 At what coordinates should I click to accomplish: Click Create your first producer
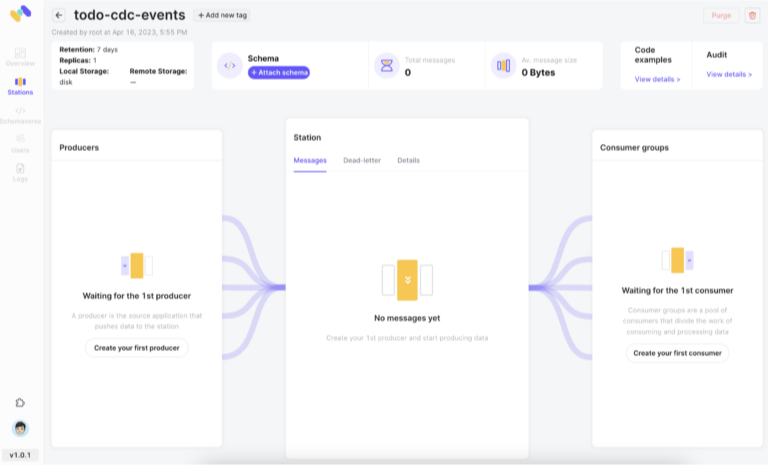136,348
